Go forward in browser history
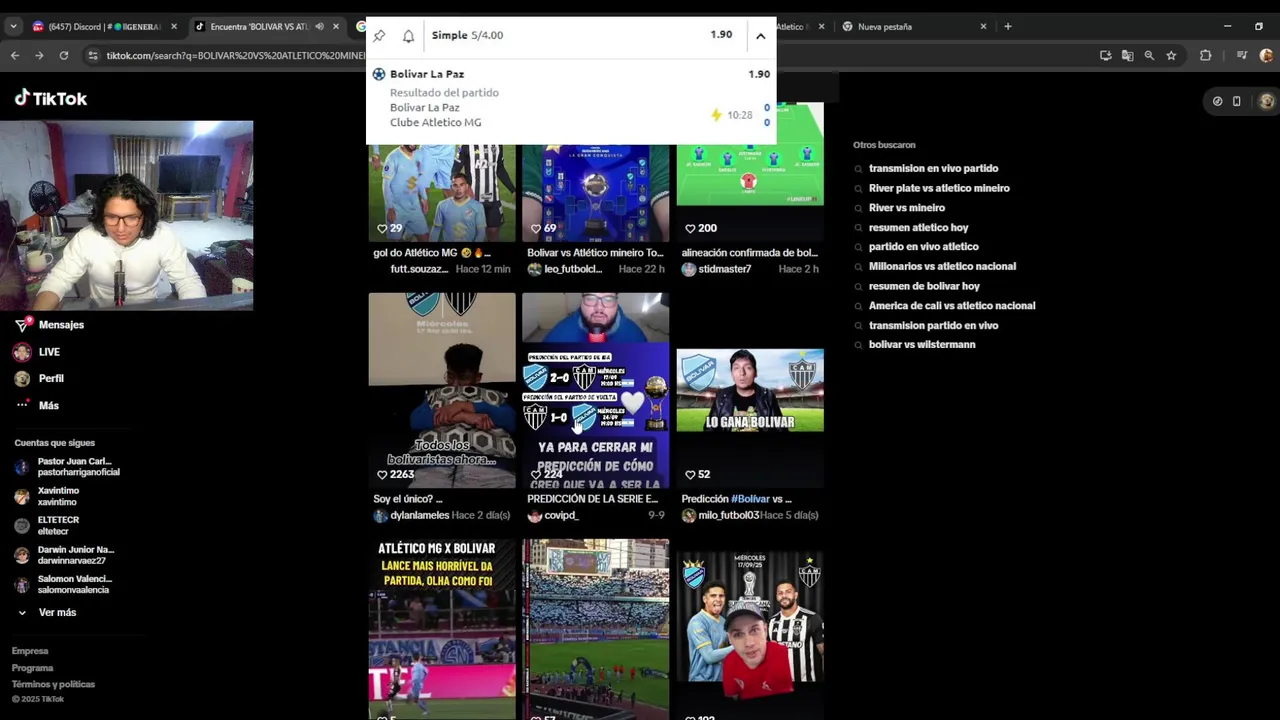Image resolution: width=1280 pixels, height=720 pixels. coord(39,55)
